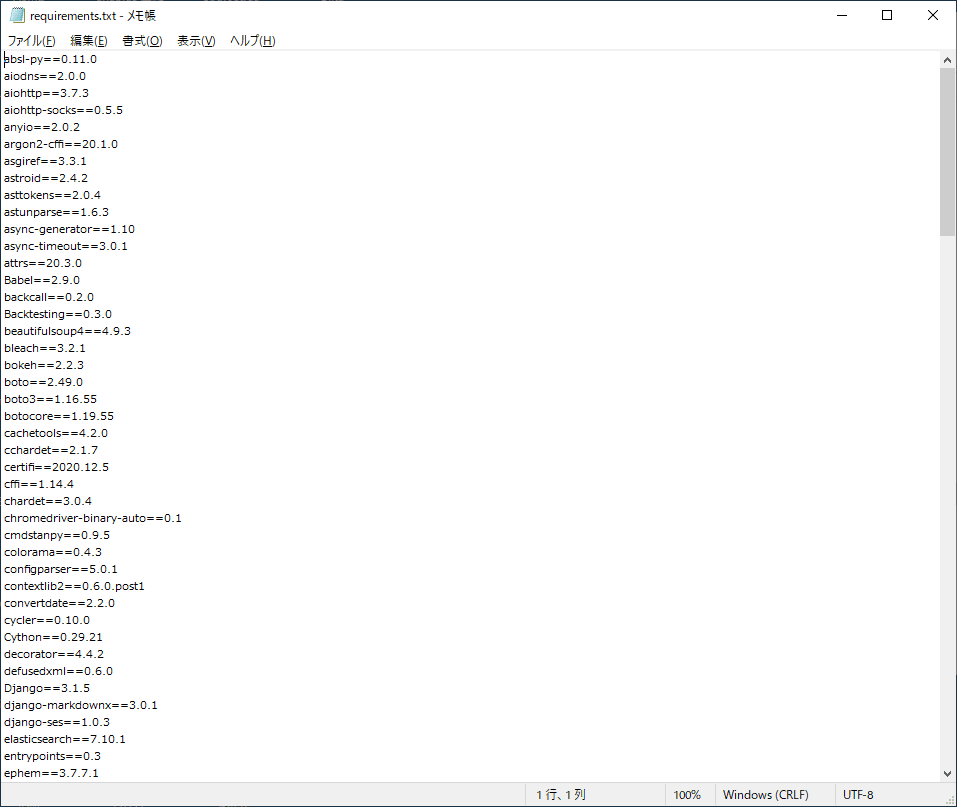
Task: Click the line boto==2.49.0
Action: (43, 382)
